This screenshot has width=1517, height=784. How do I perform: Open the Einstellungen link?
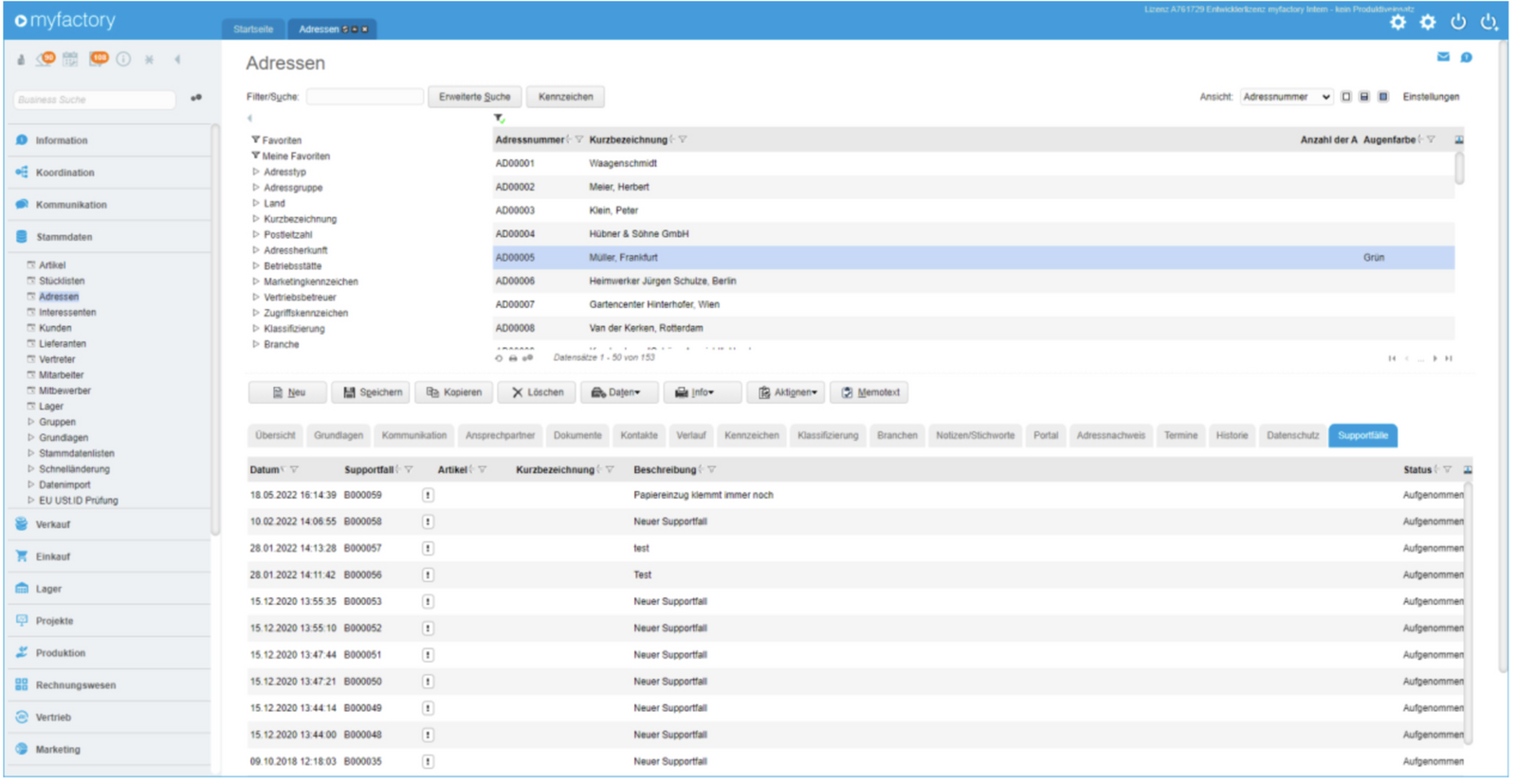point(1431,97)
